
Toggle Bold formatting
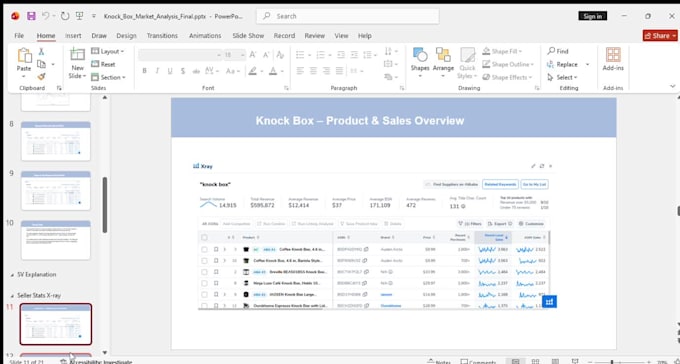pos(144,71)
